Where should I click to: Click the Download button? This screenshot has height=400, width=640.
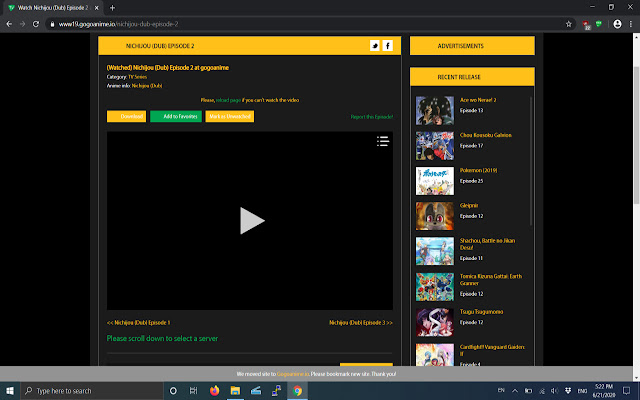[126, 117]
